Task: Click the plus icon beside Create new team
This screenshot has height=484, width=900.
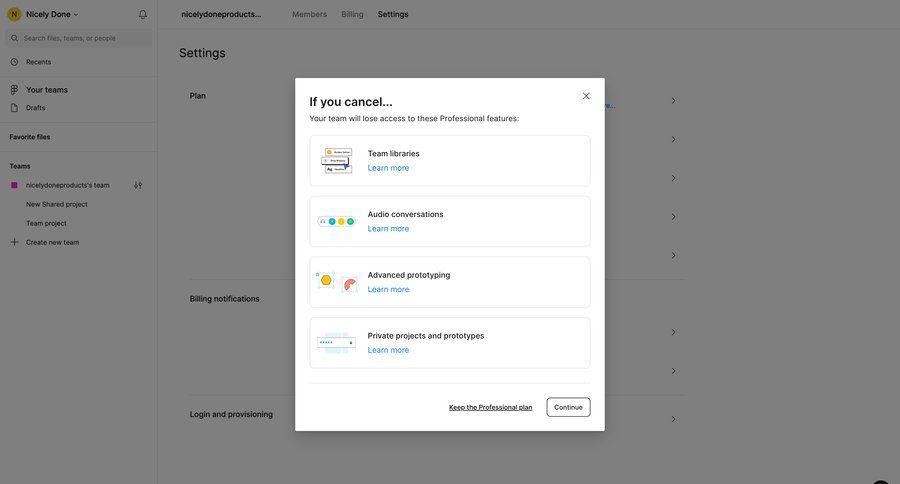Action: pyautogui.click(x=14, y=242)
